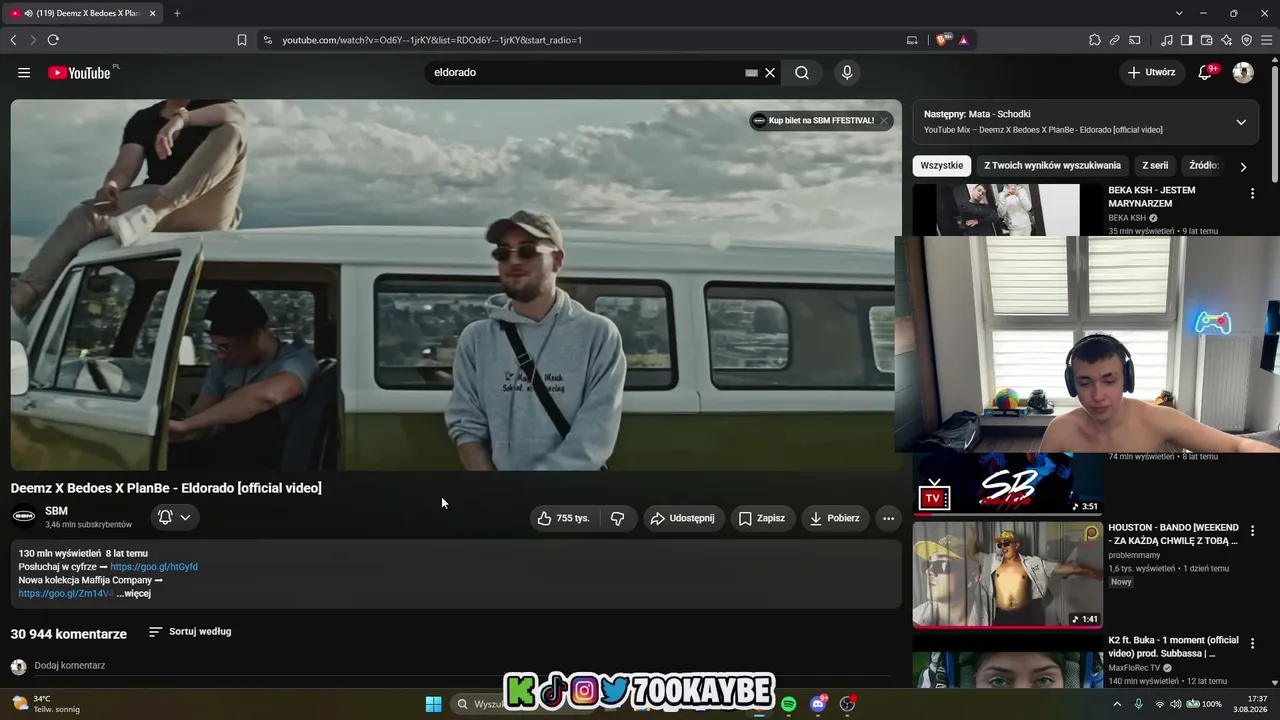Image resolution: width=1280 pixels, height=720 pixels.
Task: Select the Z serii filter chip
Action: click(x=1155, y=166)
